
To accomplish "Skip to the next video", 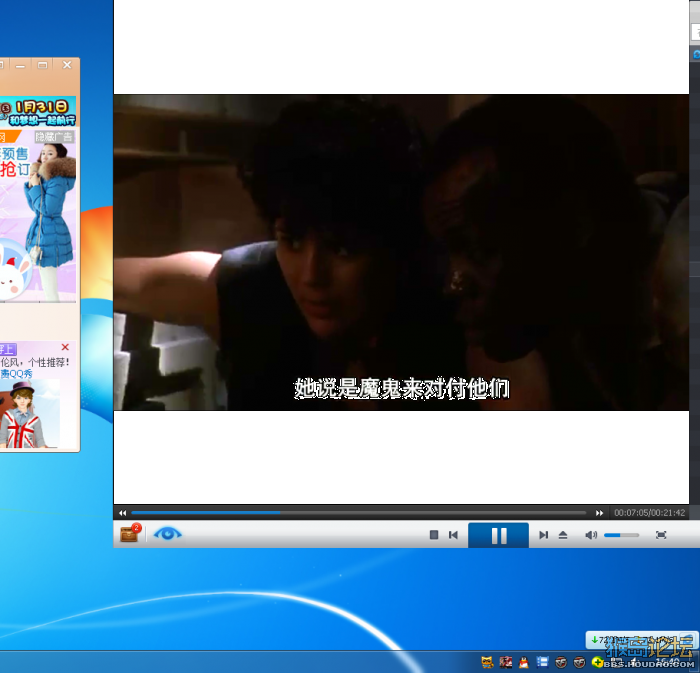I will coord(543,535).
